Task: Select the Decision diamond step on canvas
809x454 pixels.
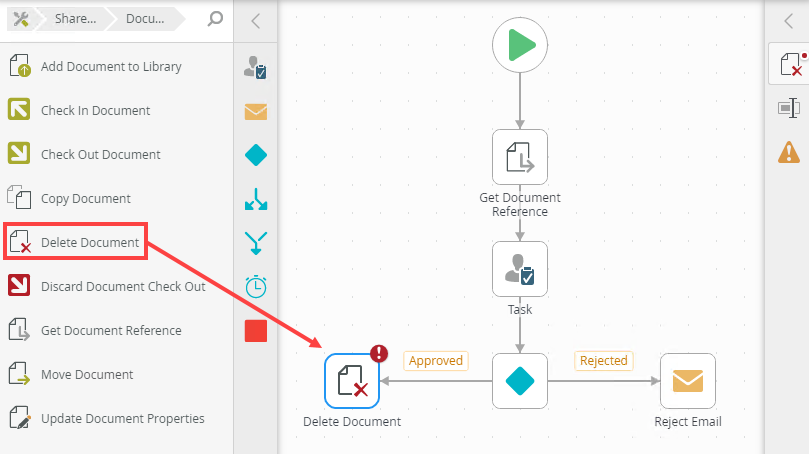Action: pos(520,381)
